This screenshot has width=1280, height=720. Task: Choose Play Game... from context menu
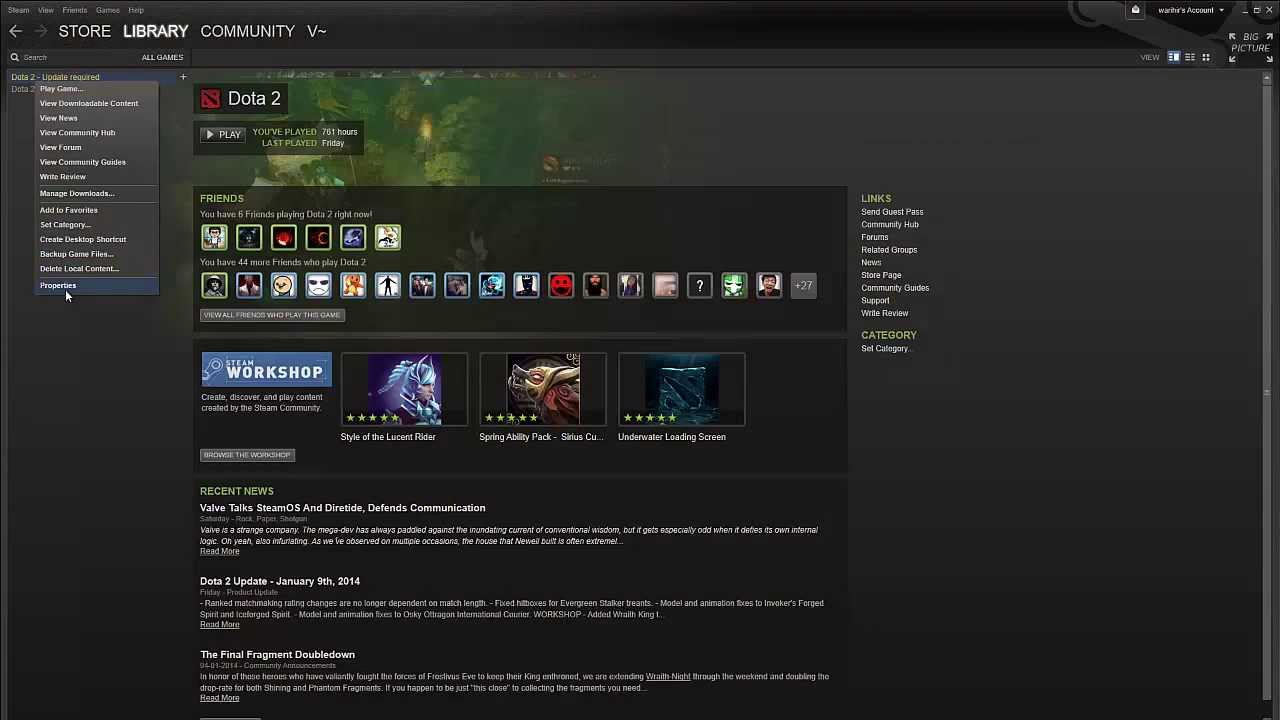point(97,89)
